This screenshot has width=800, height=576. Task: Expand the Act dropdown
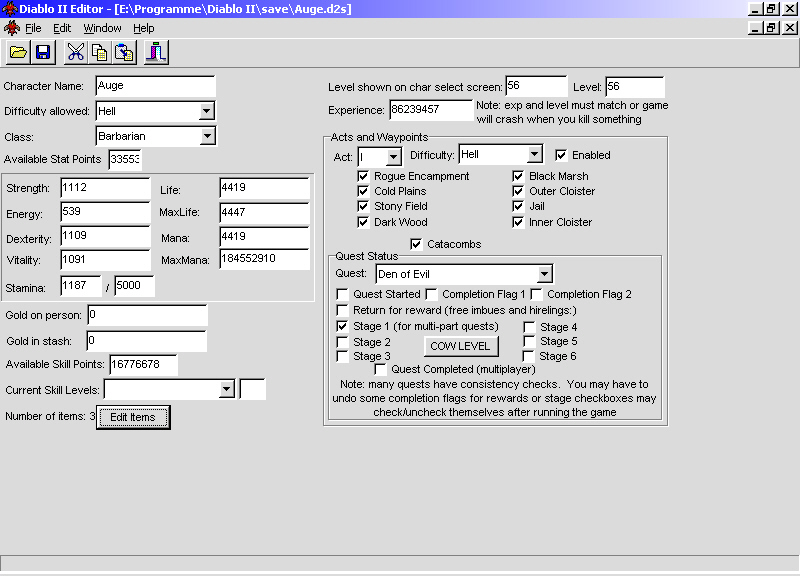(x=393, y=157)
